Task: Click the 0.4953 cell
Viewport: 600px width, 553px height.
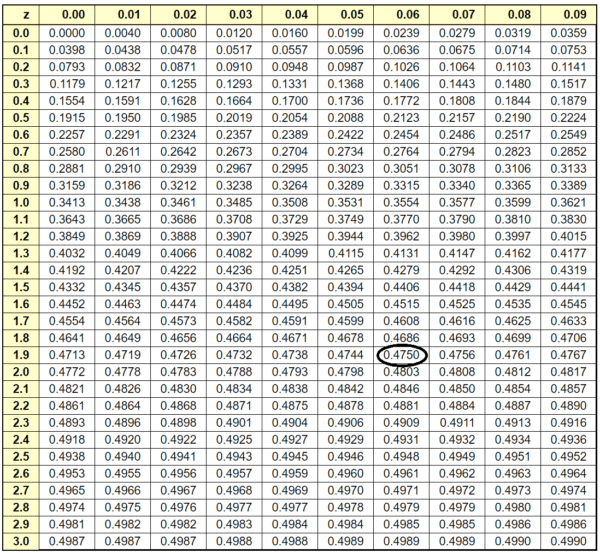Action: pyautogui.click(x=67, y=474)
